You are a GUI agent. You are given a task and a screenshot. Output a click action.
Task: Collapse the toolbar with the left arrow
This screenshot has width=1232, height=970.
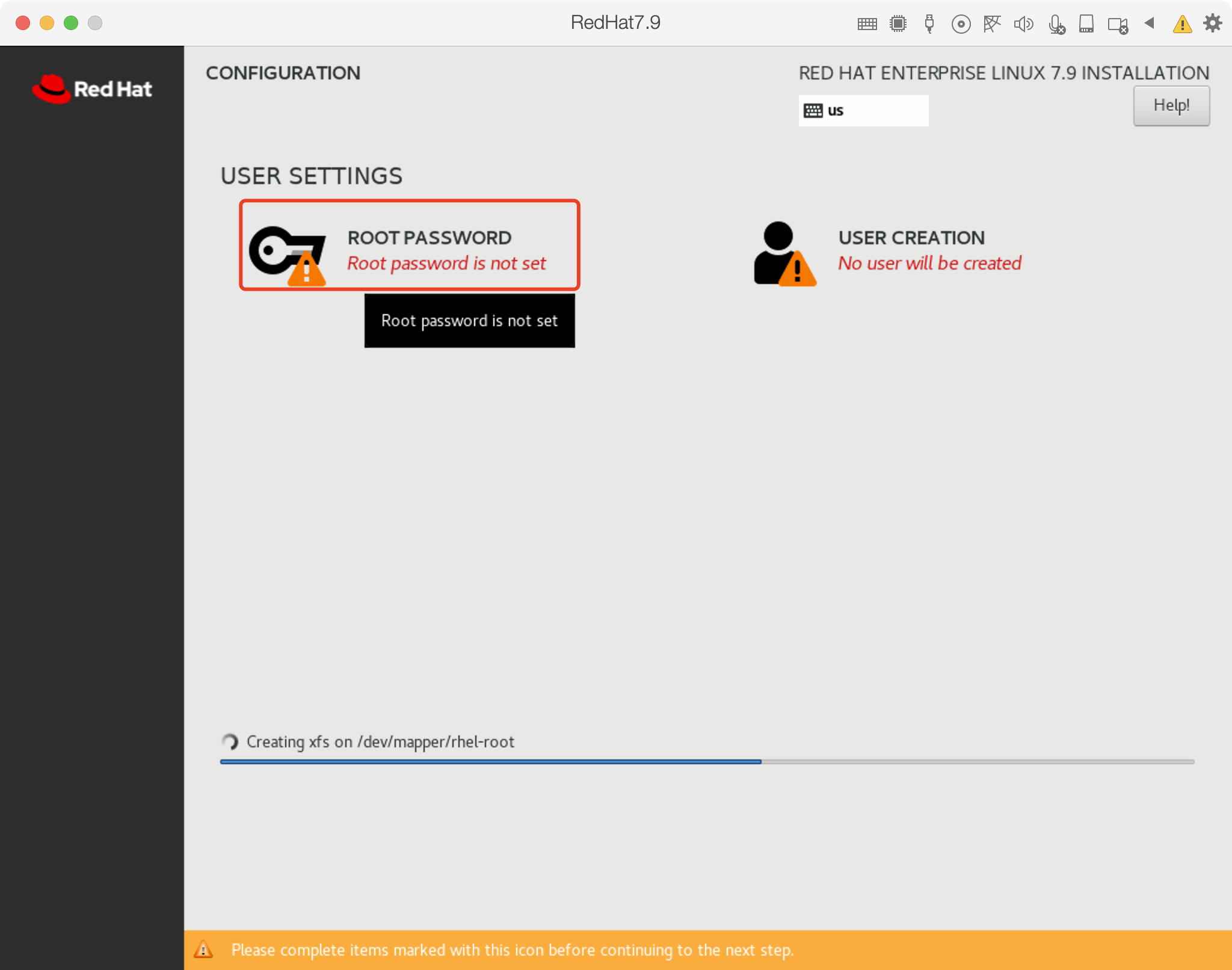(1150, 23)
